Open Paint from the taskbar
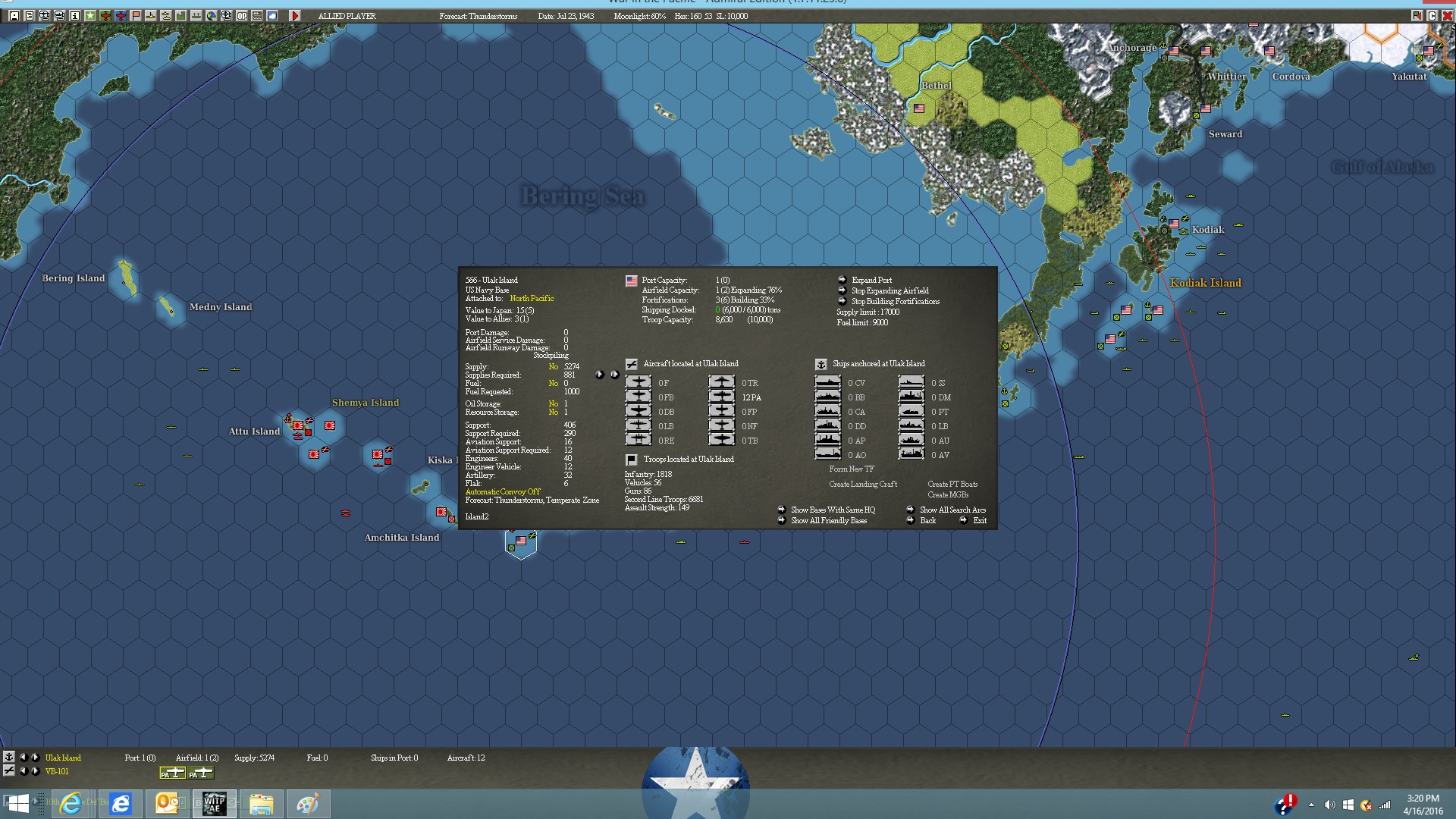This screenshot has width=1456, height=819. coord(308,803)
